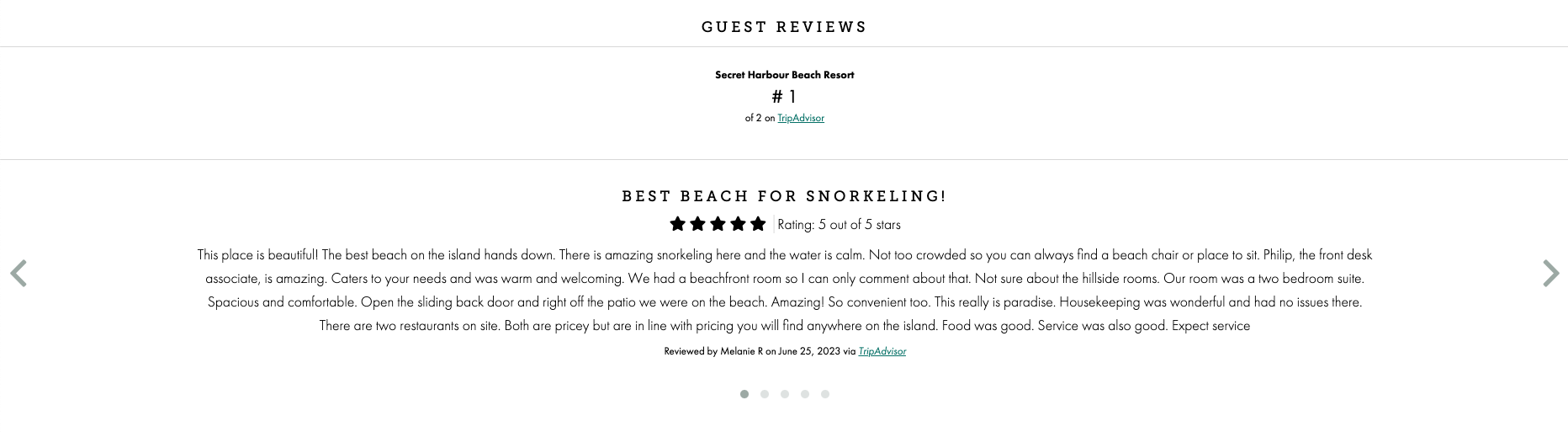Image resolution: width=1568 pixels, height=432 pixels.
Task: Click the "Rating: 5 out of 5 stars" text
Action: (x=839, y=225)
